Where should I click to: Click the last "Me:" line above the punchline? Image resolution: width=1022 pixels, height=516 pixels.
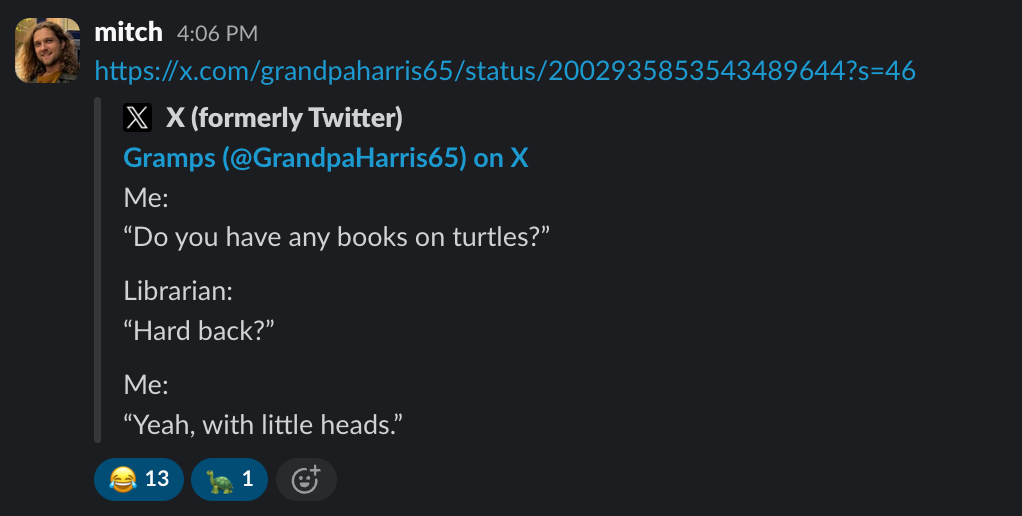pos(146,385)
